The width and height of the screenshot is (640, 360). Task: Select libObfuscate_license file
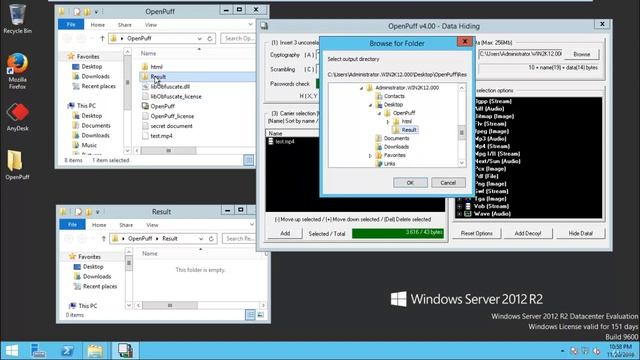coord(176,96)
